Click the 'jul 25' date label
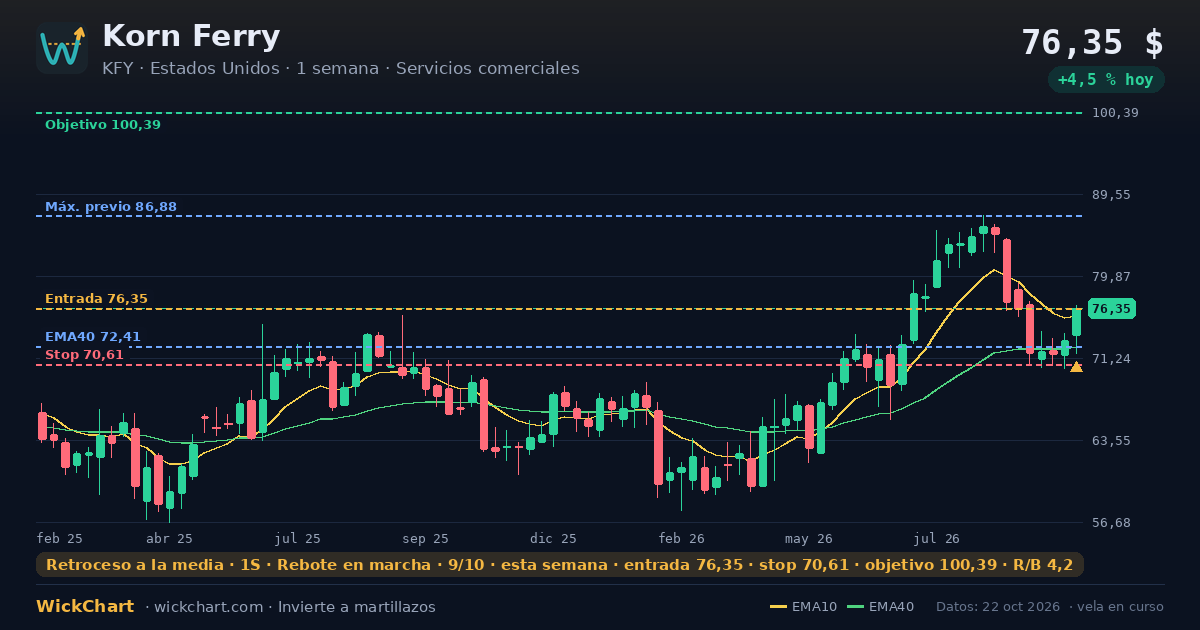This screenshot has height=630, width=1200. [x=298, y=538]
